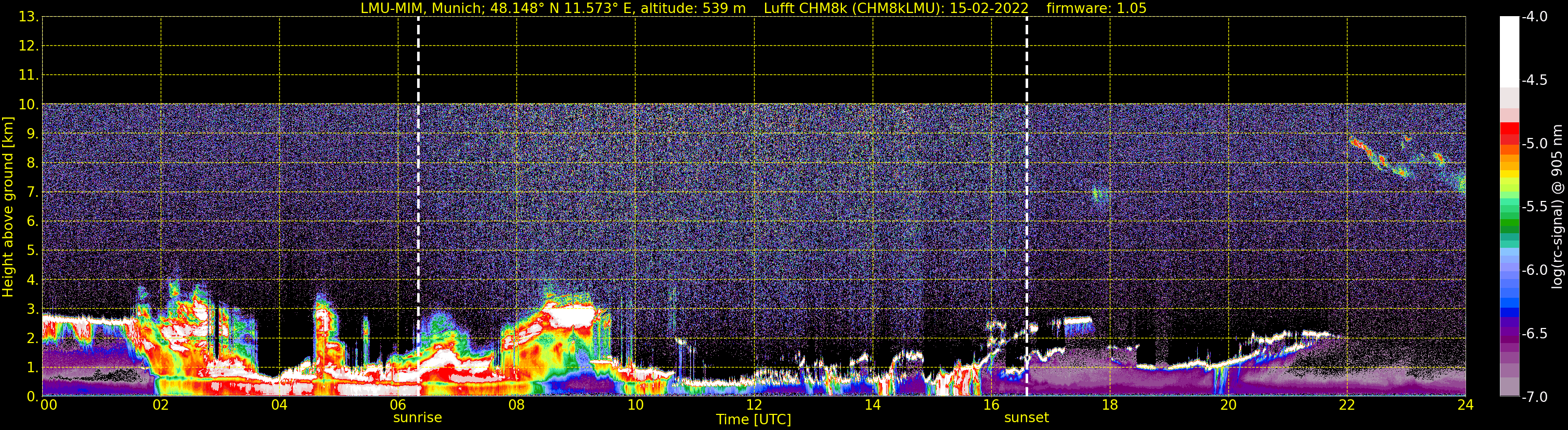Click the '3.' height axis tick label

click(33, 309)
